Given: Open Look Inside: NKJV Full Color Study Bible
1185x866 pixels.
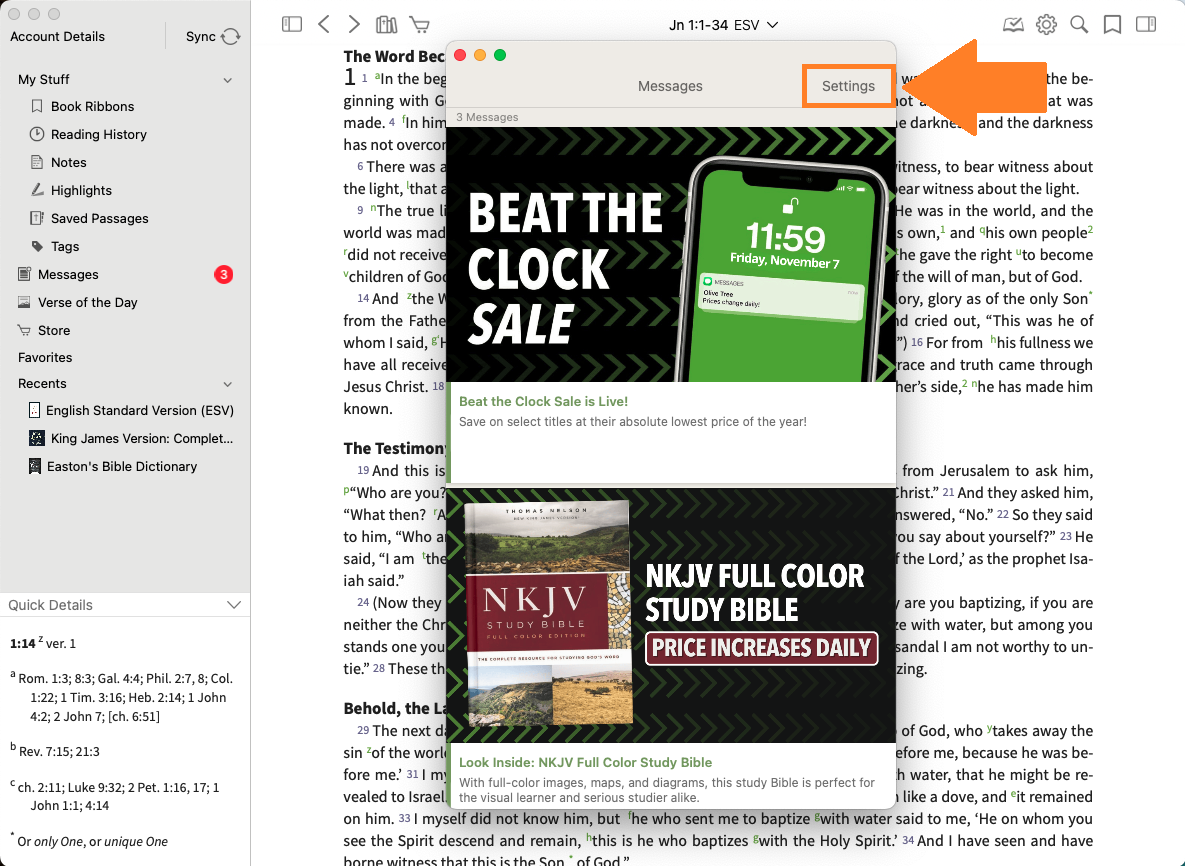Looking at the screenshot, I should coord(585,762).
